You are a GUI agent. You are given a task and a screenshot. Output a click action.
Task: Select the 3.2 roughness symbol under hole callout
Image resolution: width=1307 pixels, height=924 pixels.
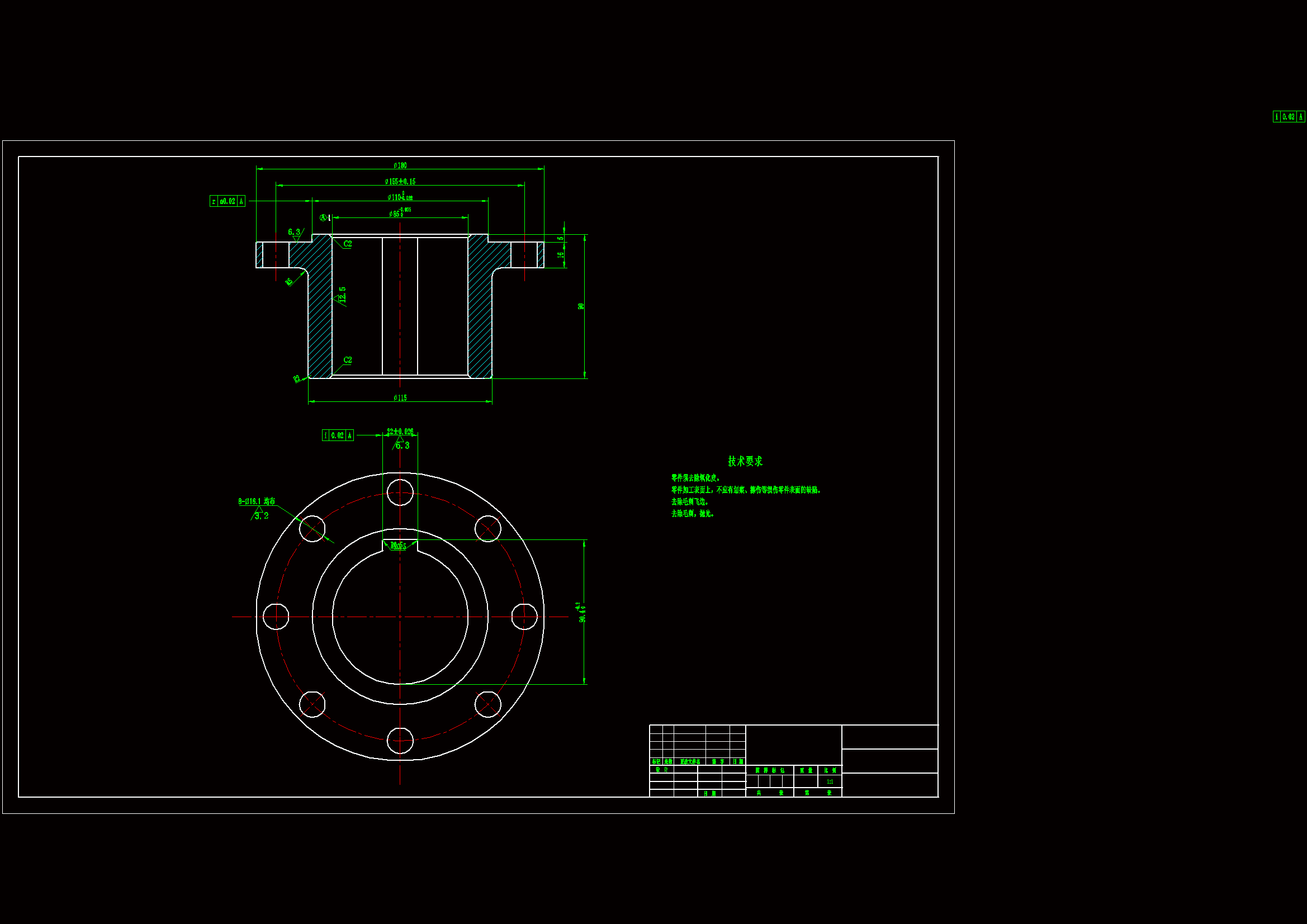pyautogui.click(x=261, y=516)
